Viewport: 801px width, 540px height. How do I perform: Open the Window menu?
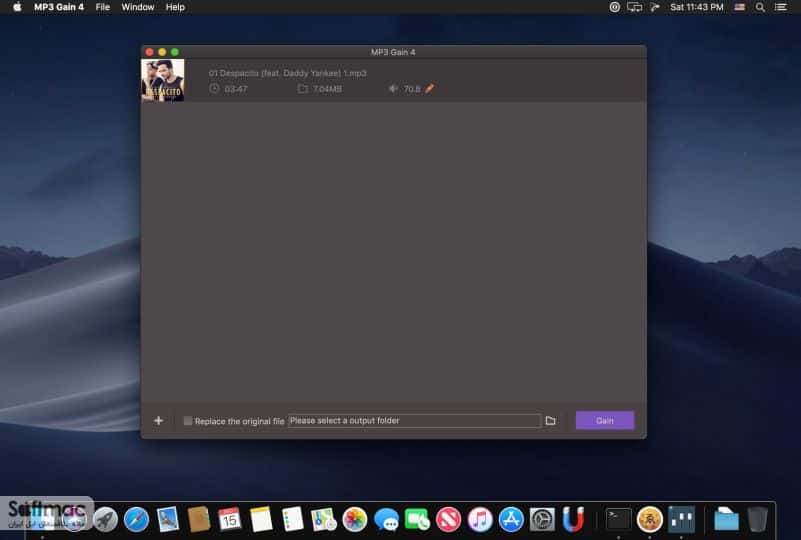click(x=138, y=7)
